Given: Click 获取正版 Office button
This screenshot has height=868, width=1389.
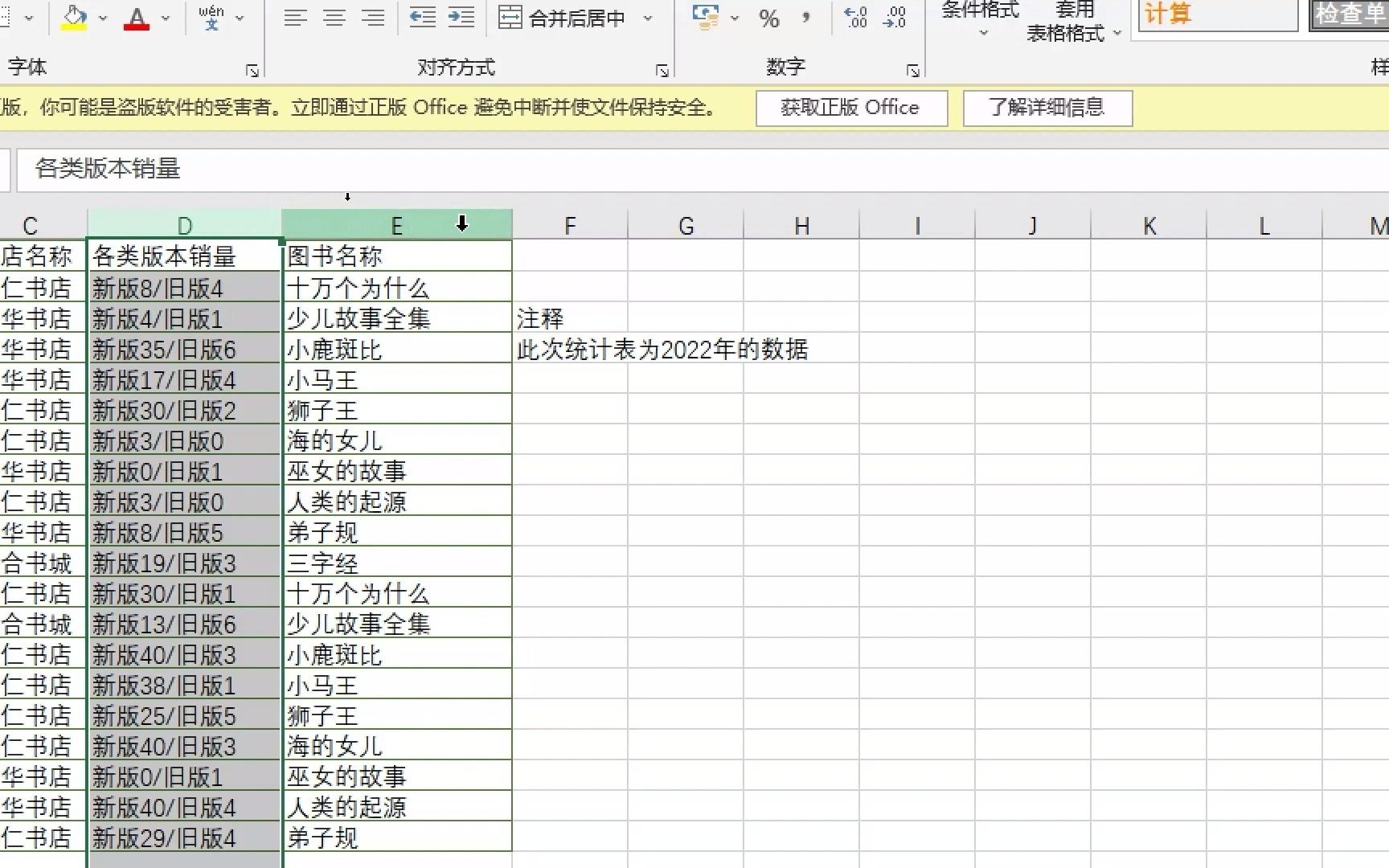Looking at the screenshot, I should pyautogui.click(x=851, y=108).
